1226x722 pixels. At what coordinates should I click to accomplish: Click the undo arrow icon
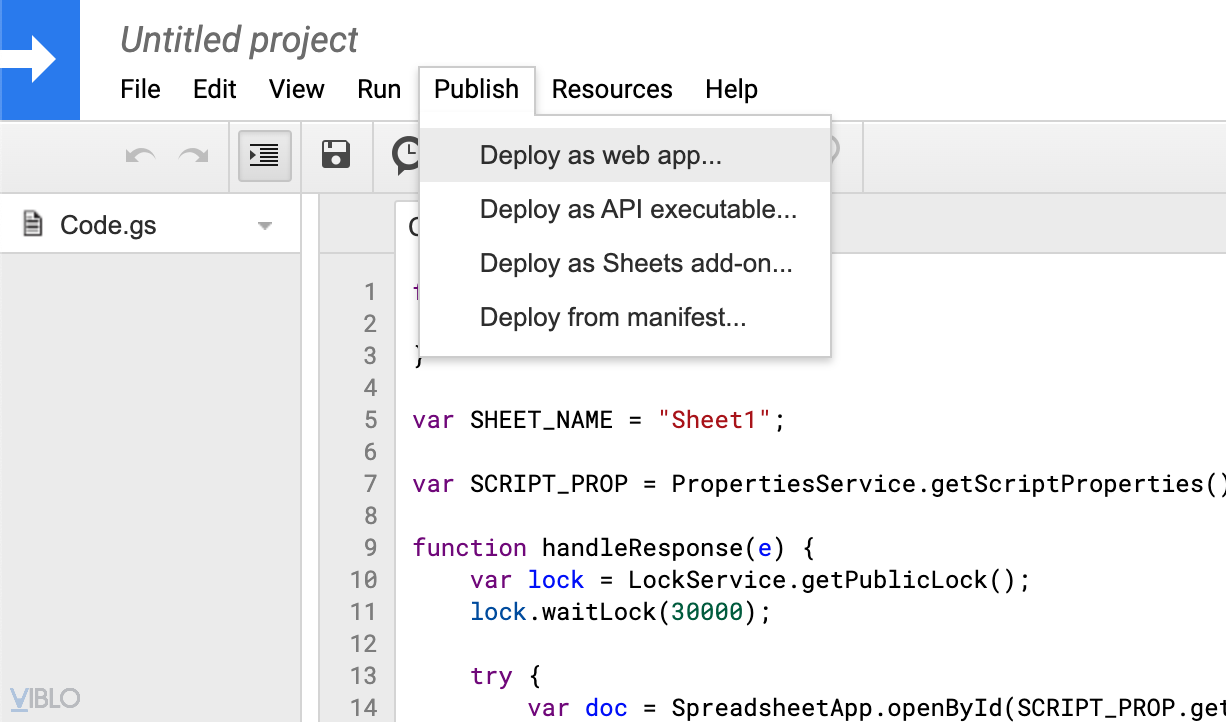(140, 155)
